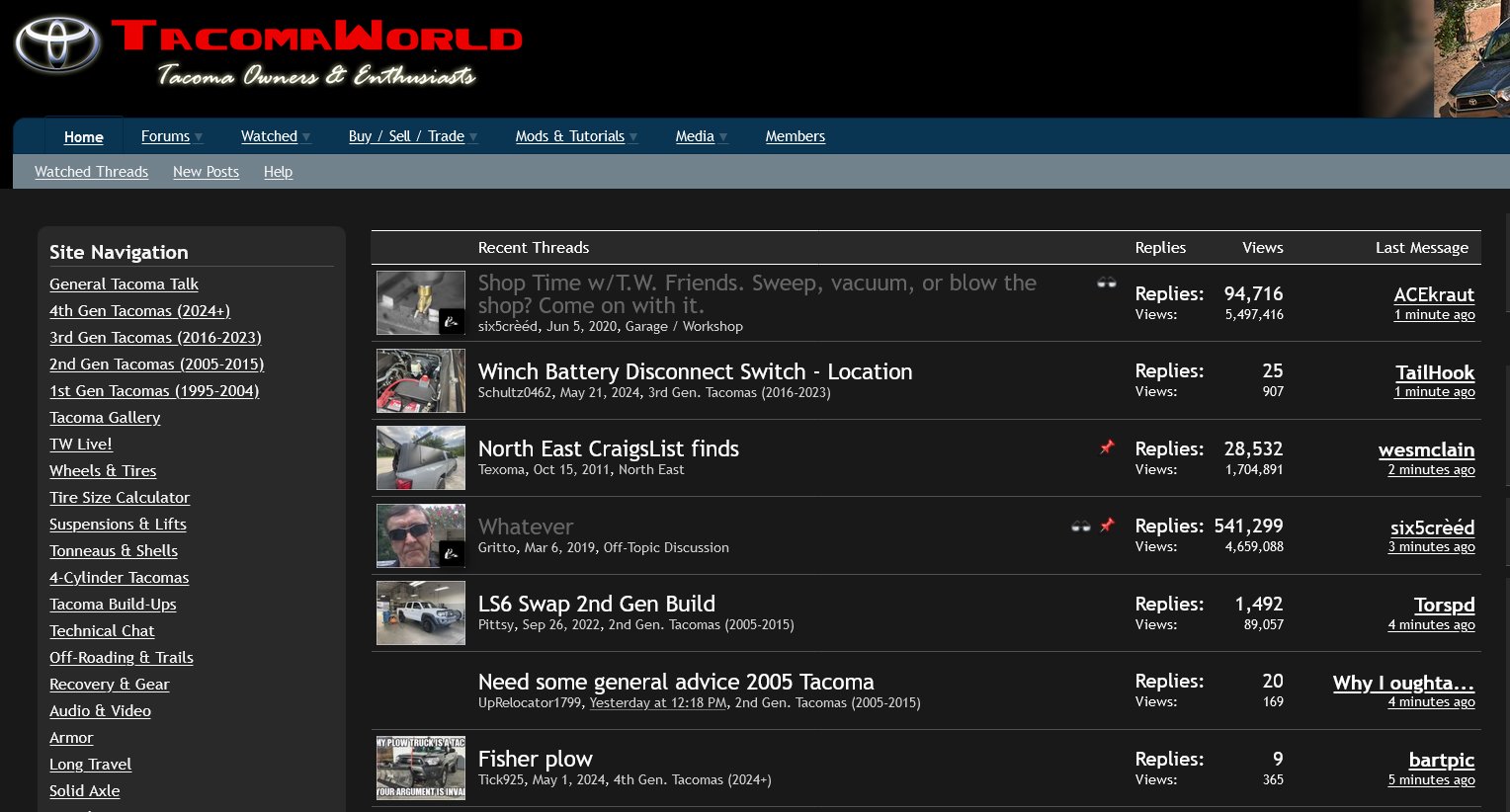The width and height of the screenshot is (1510, 812).
Task: Click the watched glasses icon on Whatever thread
Action: (1081, 527)
